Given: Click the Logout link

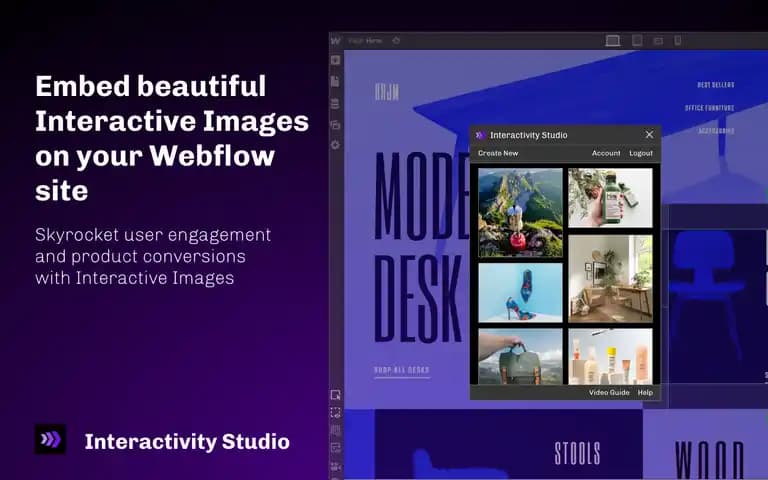Looking at the screenshot, I should tap(641, 153).
